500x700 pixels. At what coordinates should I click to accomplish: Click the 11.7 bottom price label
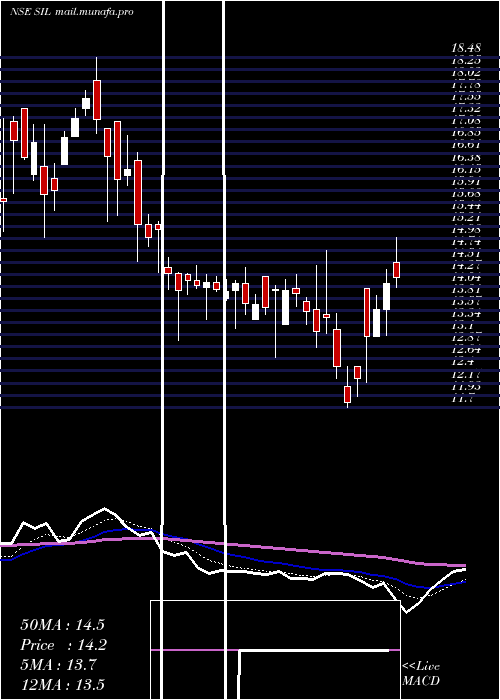click(x=462, y=399)
